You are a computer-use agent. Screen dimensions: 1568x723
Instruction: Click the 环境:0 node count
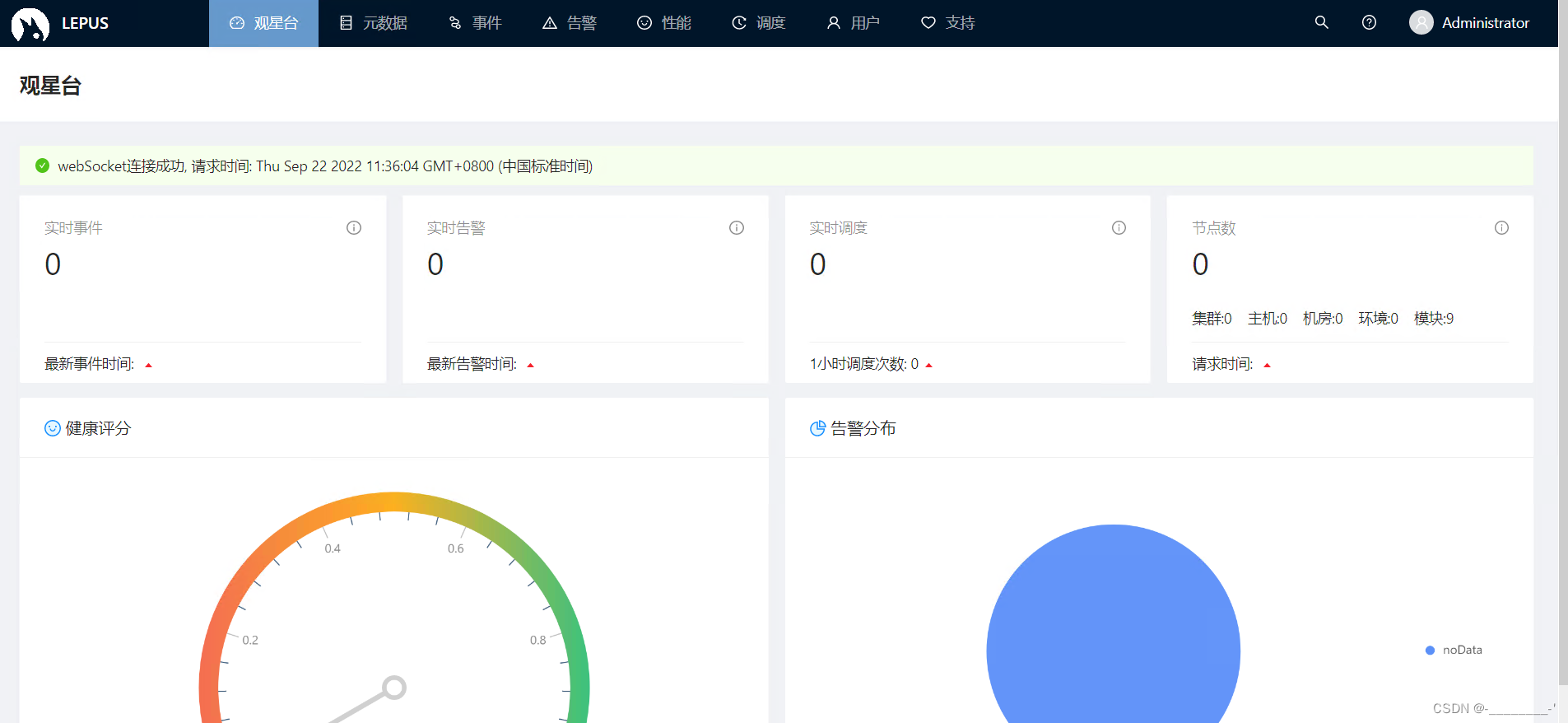click(x=1378, y=319)
